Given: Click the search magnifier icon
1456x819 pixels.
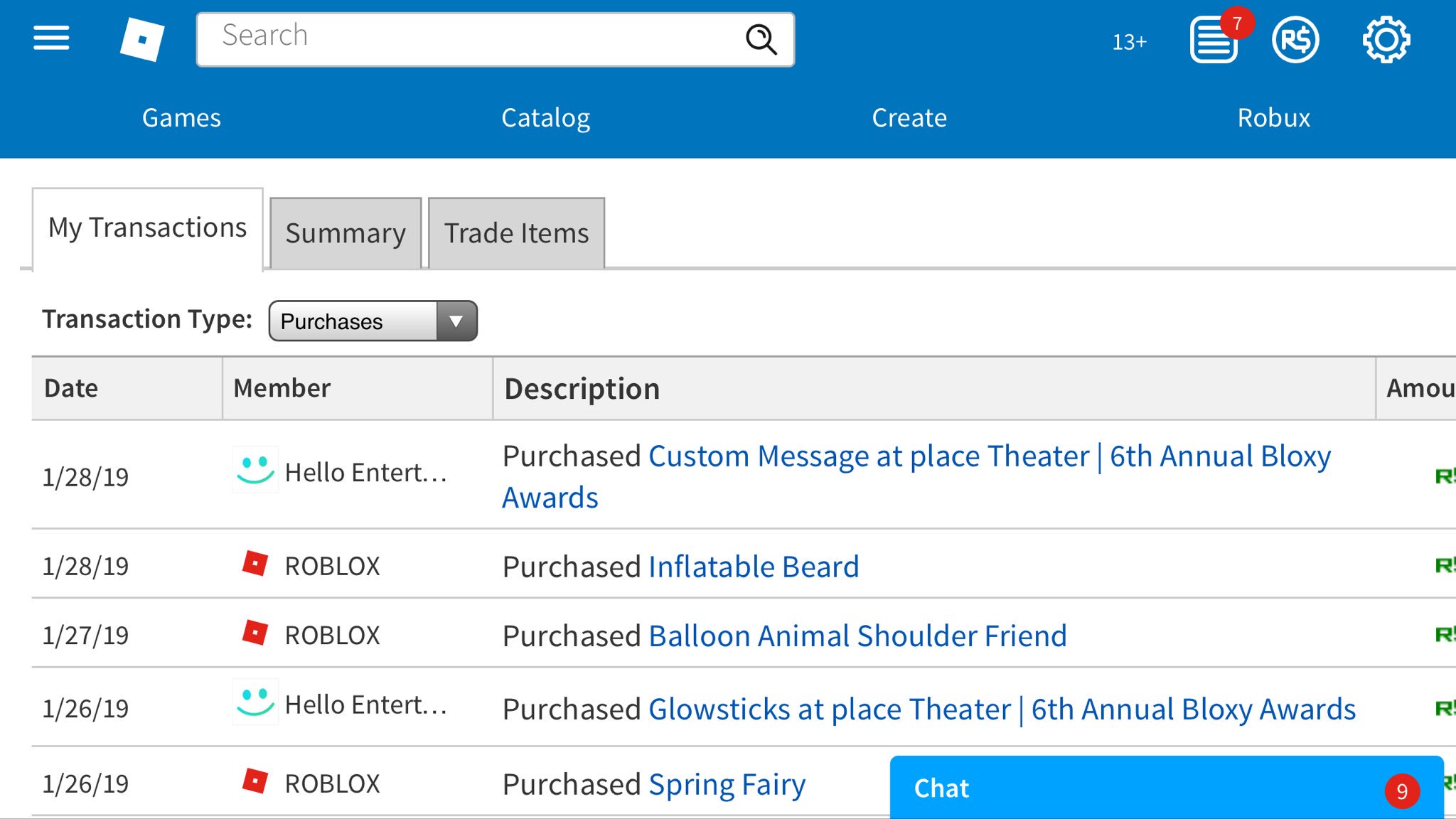Looking at the screenshot, I should (761, 40).
